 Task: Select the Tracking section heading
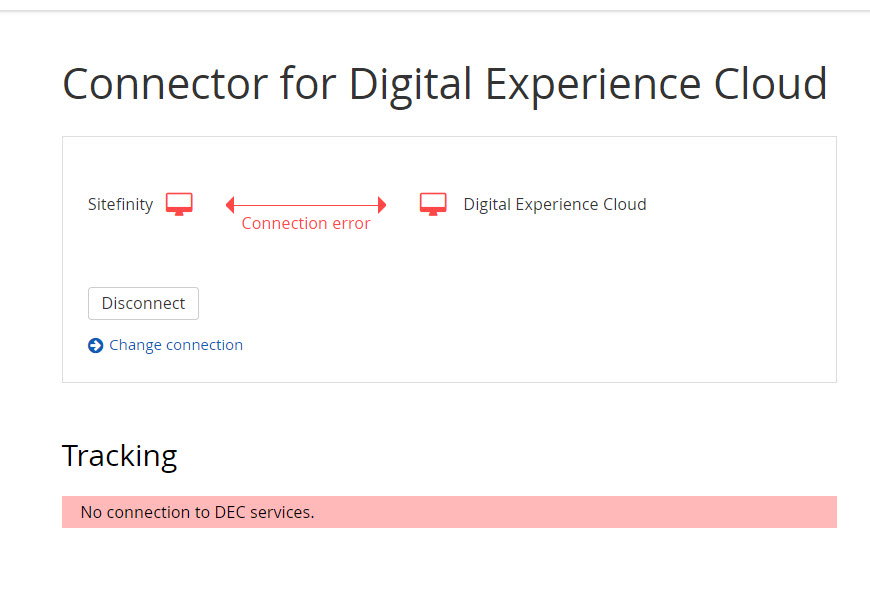pos(119,456)
